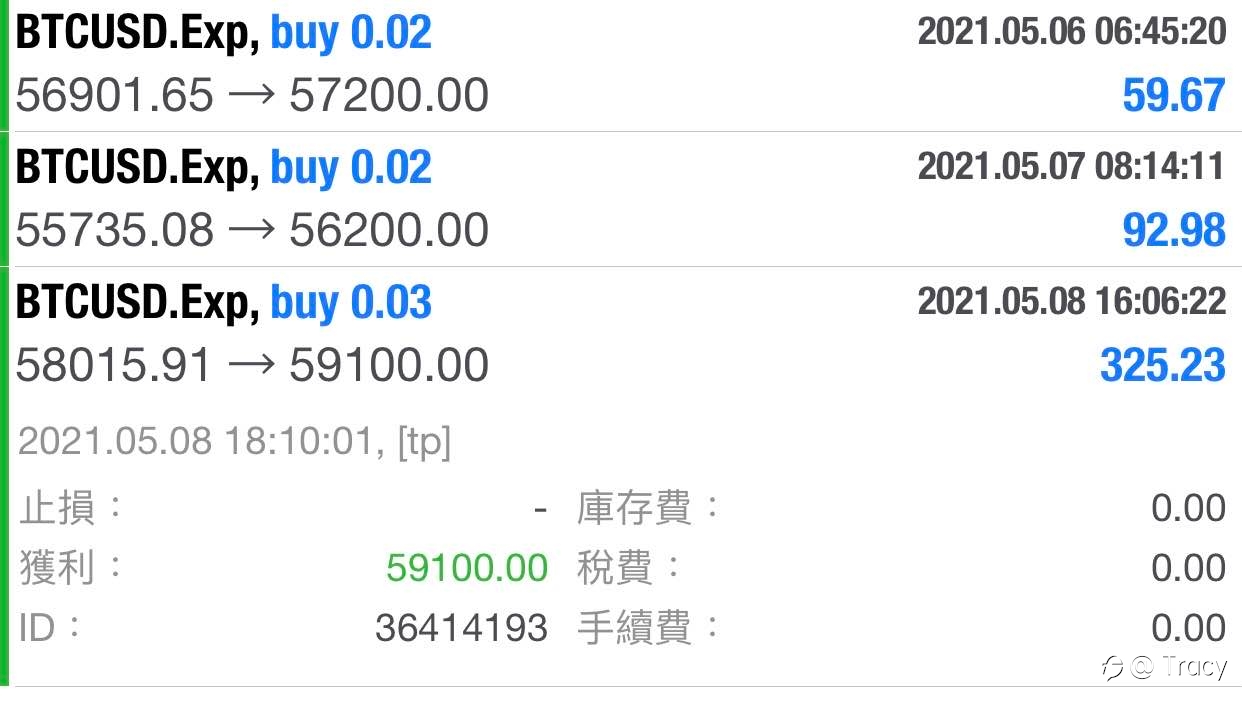Click the 59.67 profit value
Image resolution: width=1242 pixels, height=709 pixels.
(x=1173, y=96)
